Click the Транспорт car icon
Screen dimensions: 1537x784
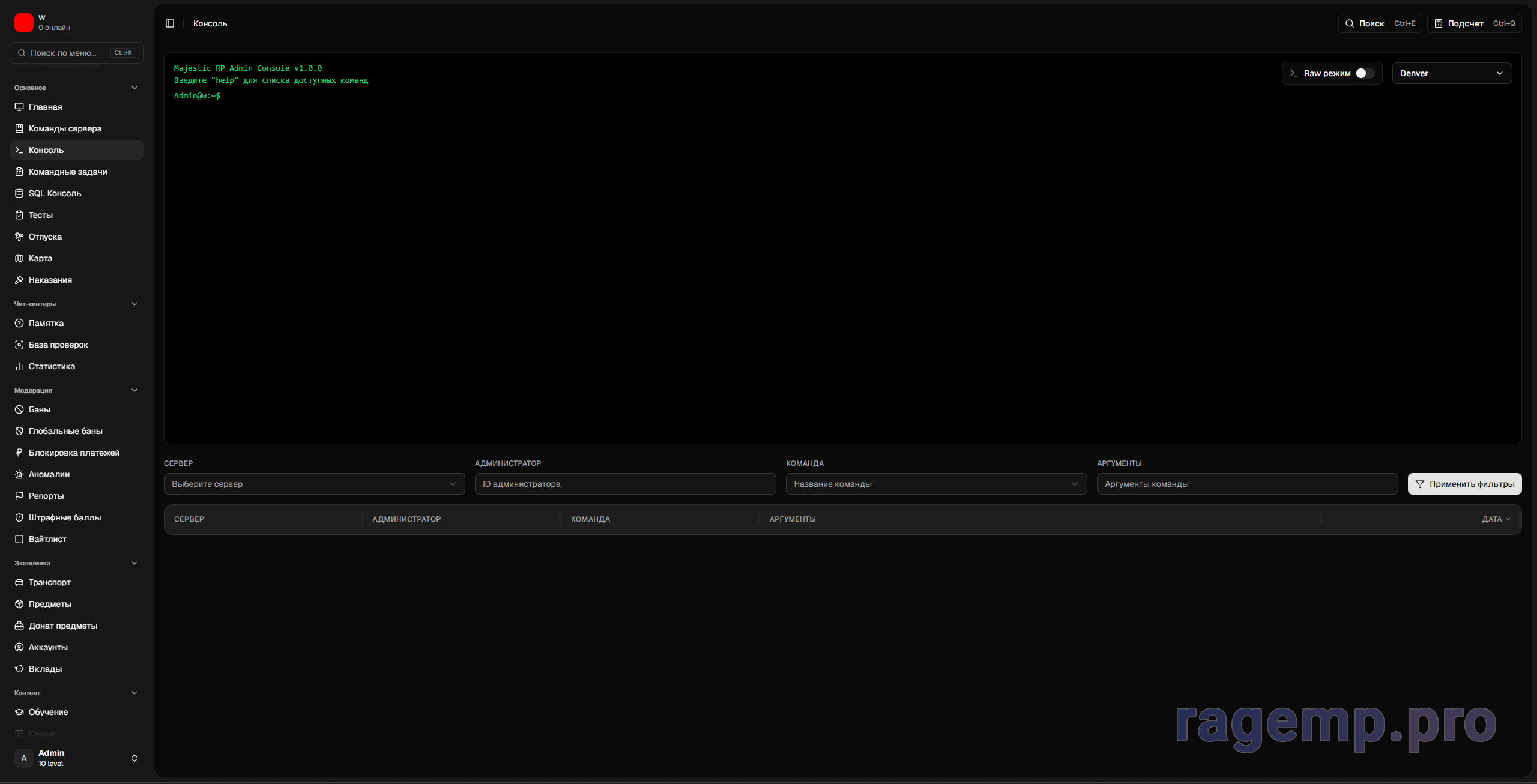(19, 582)
